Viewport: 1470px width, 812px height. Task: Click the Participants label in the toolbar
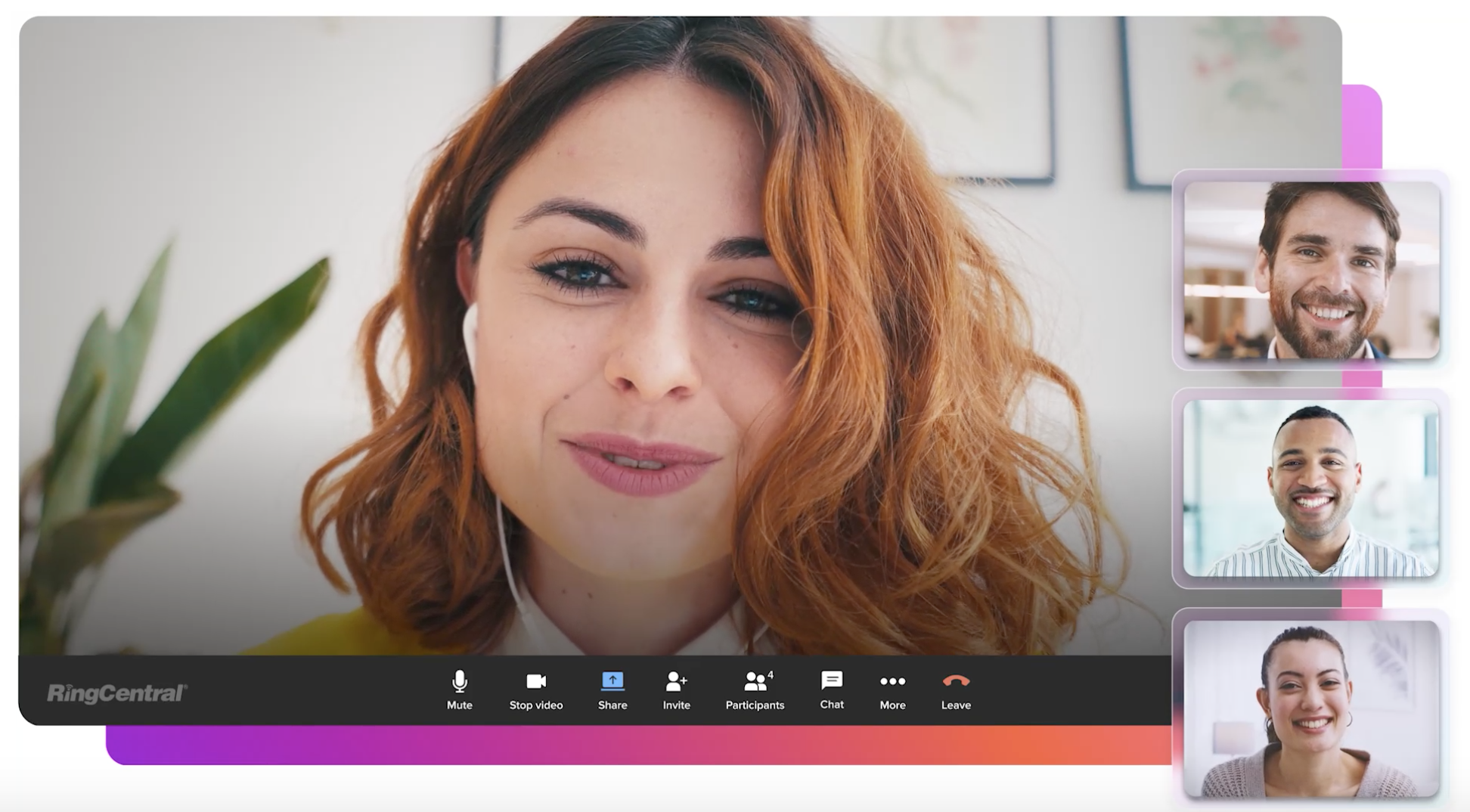(756, 705)
